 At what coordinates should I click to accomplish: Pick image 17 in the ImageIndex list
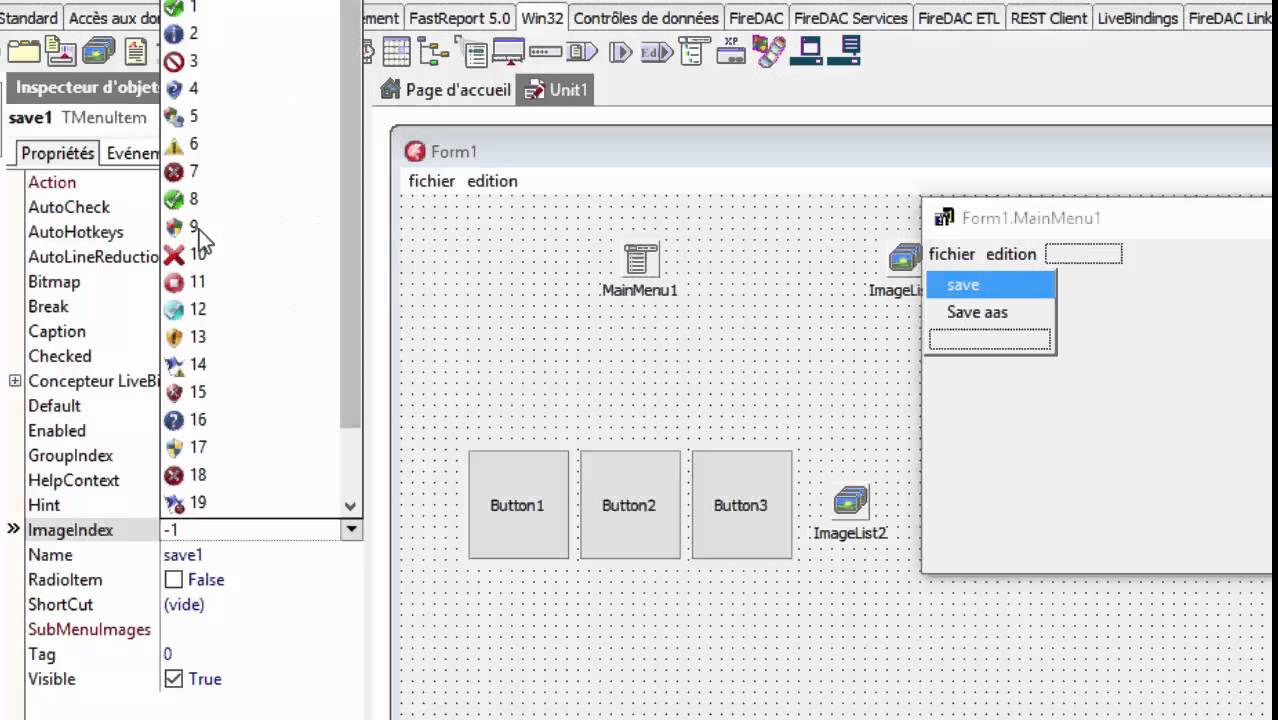[x=250, y=447]
